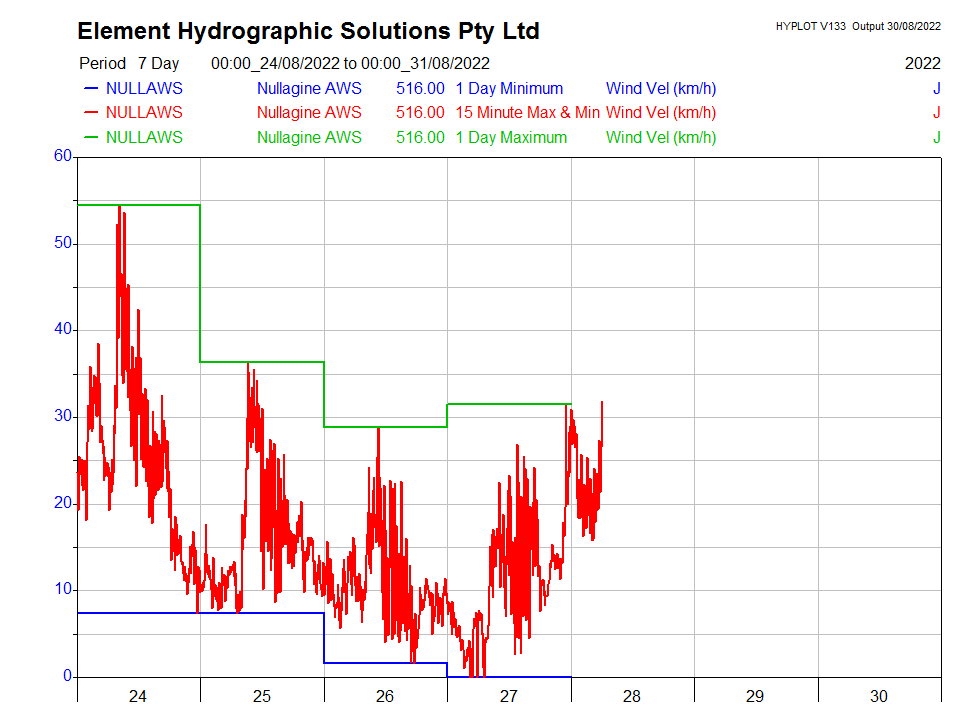Select day 30 on the x-axis

pyautogui.click(x=878, y=696)
